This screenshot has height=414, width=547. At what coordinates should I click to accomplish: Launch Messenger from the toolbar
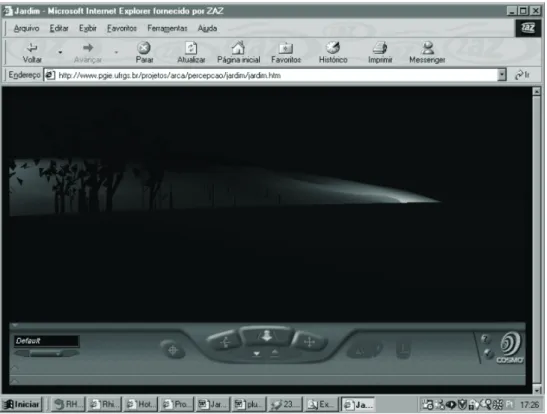pyautogui.click(x=427, y=52)
